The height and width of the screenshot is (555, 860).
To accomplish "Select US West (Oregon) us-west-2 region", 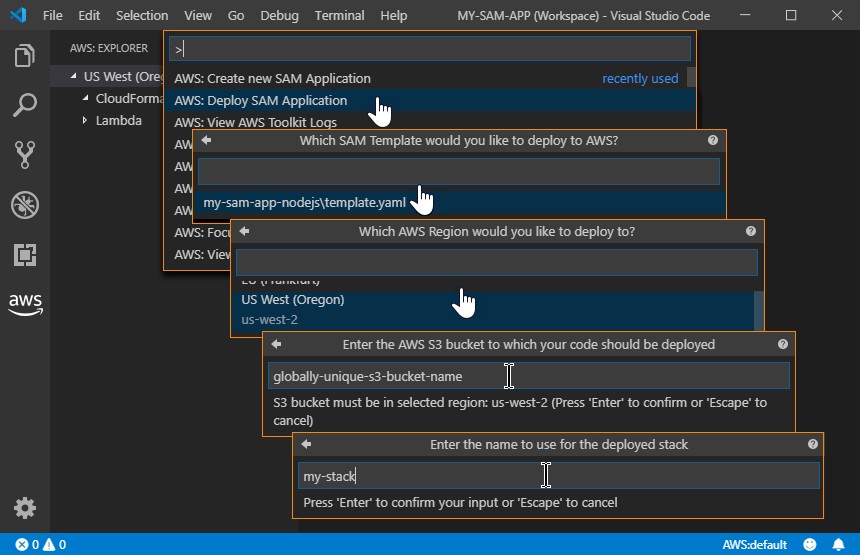I will (x=493, y=310).
